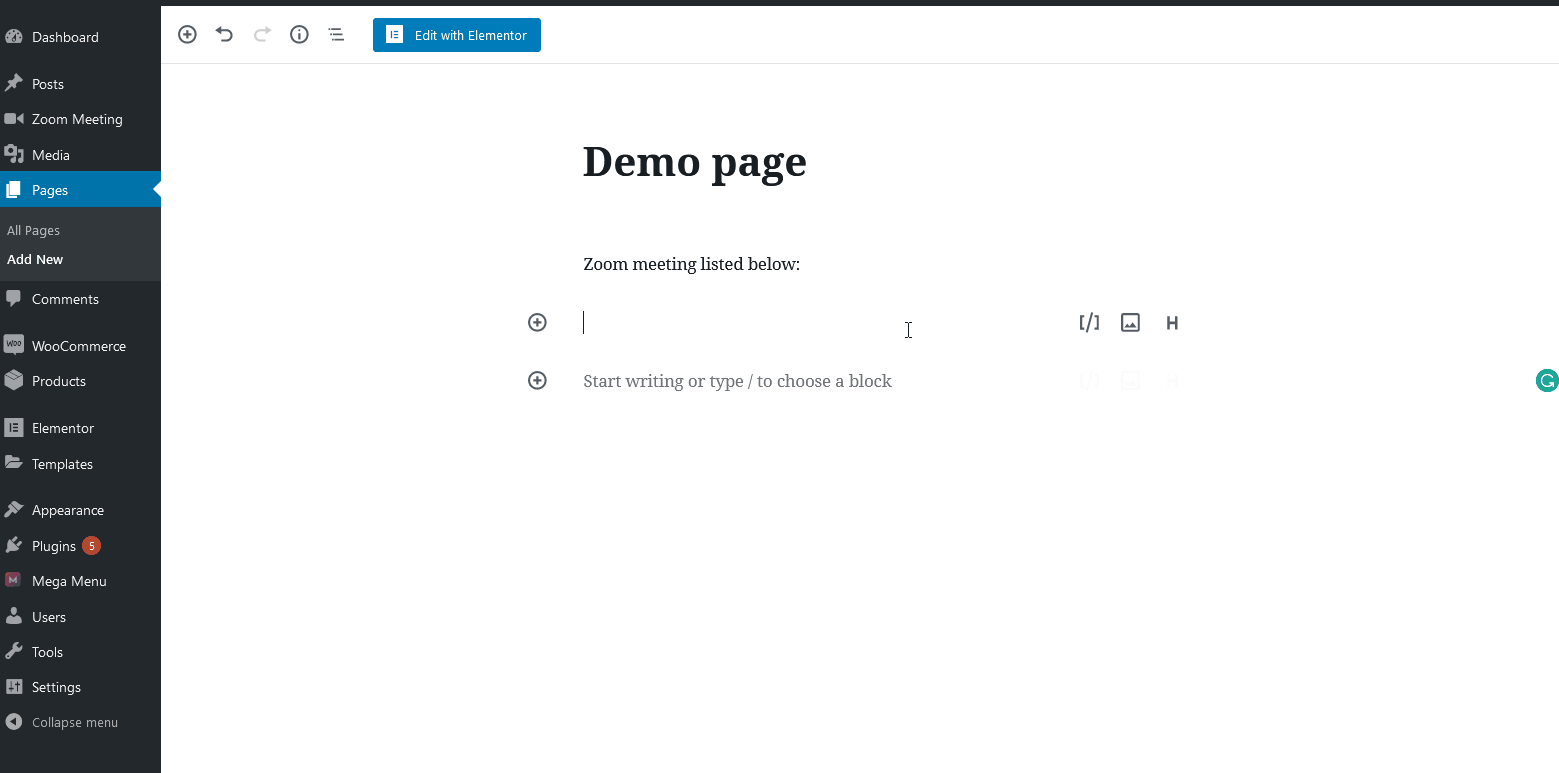Click the Edit with Elementor button
Viewport: 1559px width, 773px height.
point(456,34)
